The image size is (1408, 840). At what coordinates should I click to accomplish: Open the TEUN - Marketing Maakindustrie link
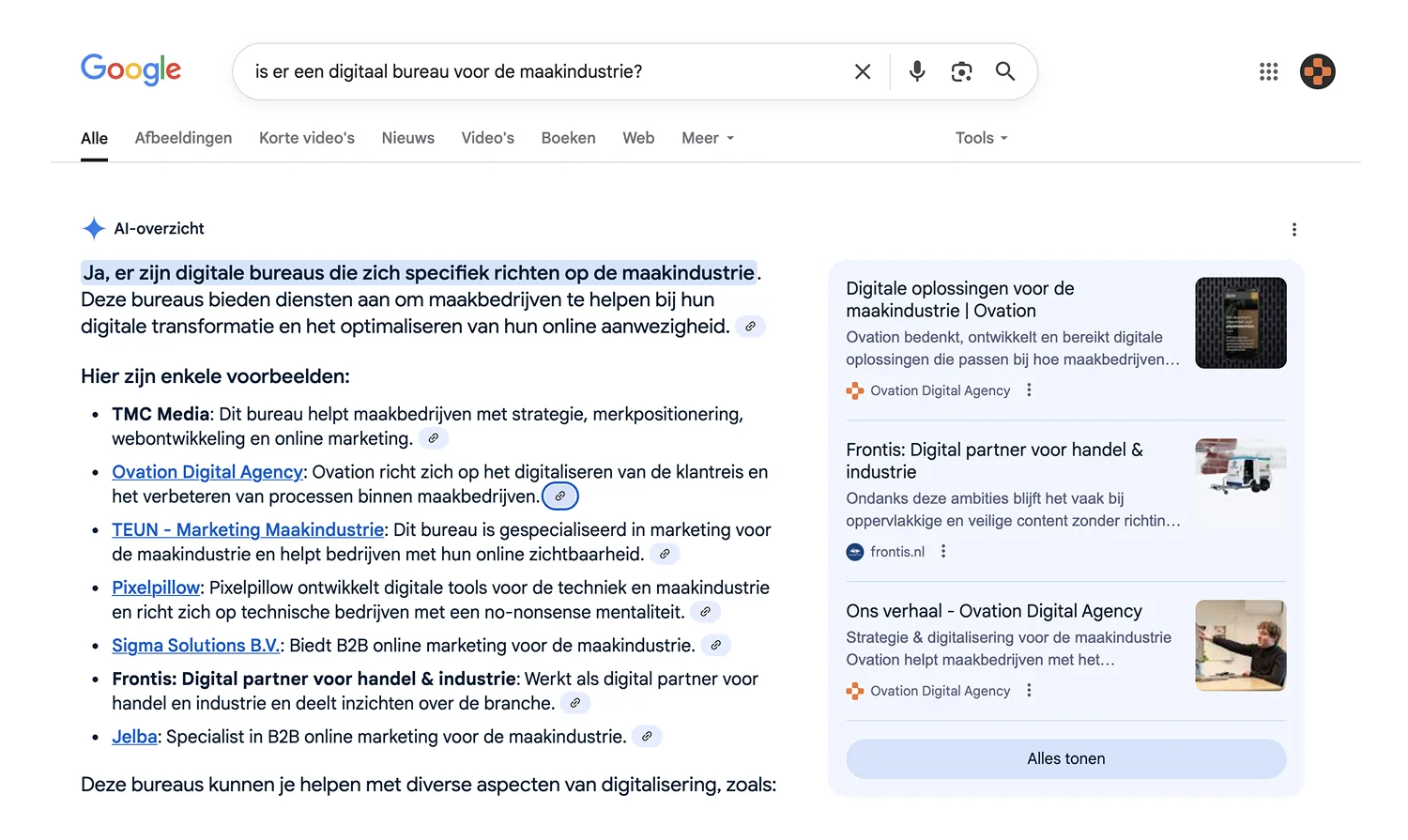pos(248,530)
